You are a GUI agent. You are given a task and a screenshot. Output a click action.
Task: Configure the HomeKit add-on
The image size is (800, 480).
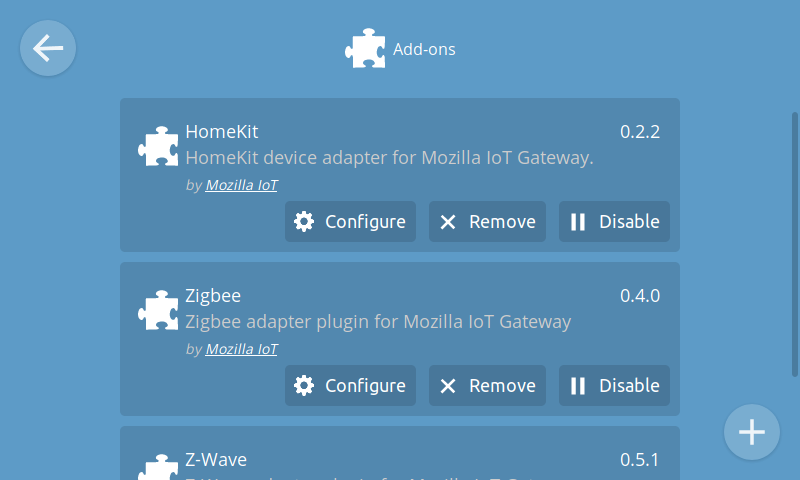point(350,221)
